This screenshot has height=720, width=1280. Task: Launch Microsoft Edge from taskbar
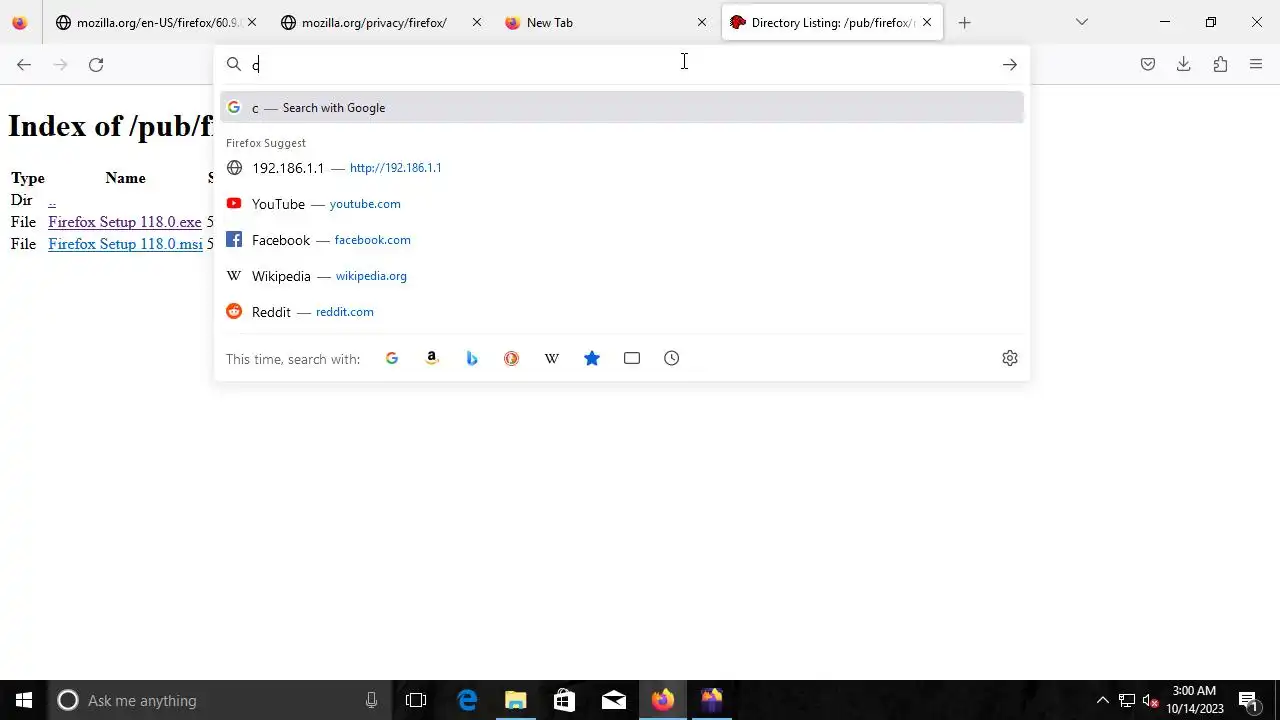[467, 700]
